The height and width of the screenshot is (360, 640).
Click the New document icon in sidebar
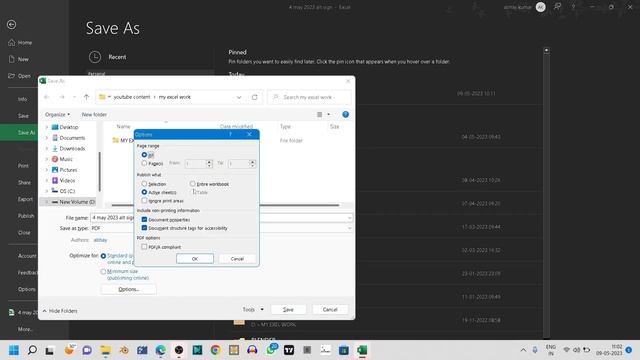[11, 59]
